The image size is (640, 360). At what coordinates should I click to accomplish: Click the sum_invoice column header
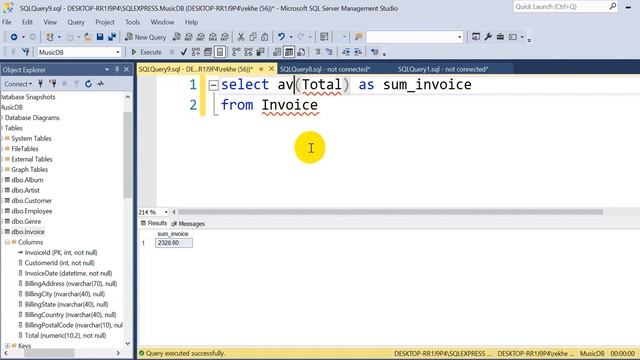point(173,234)
